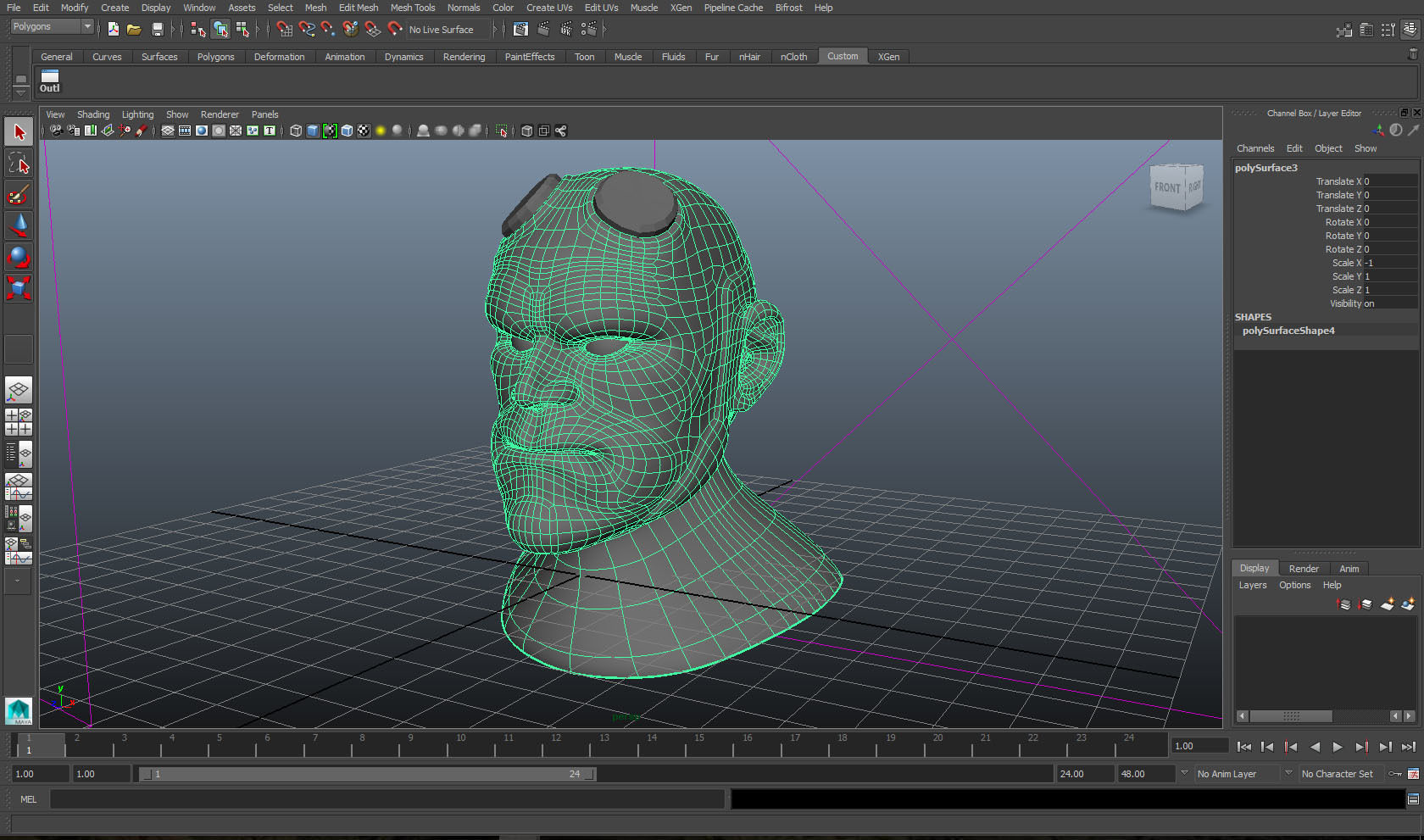Open Channels menu in Channel Box

pyautogui.click(x=1254, y=148)
